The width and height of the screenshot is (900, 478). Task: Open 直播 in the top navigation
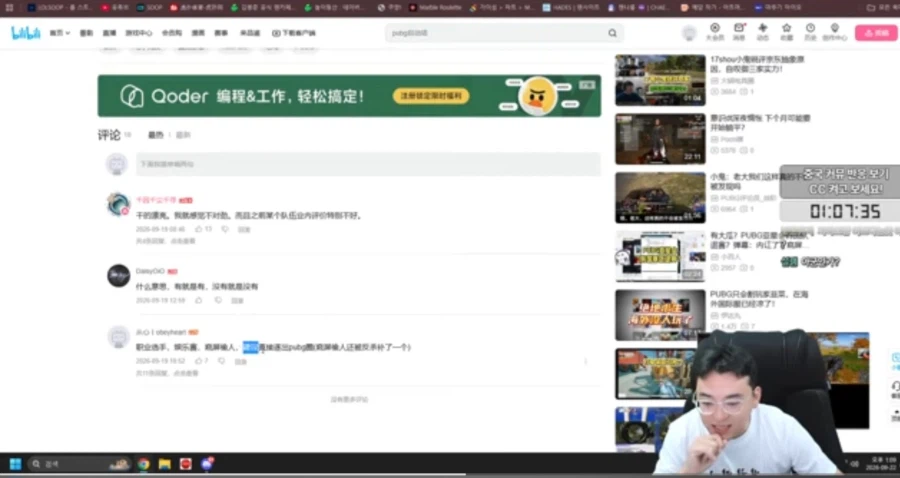pos(109,33)
